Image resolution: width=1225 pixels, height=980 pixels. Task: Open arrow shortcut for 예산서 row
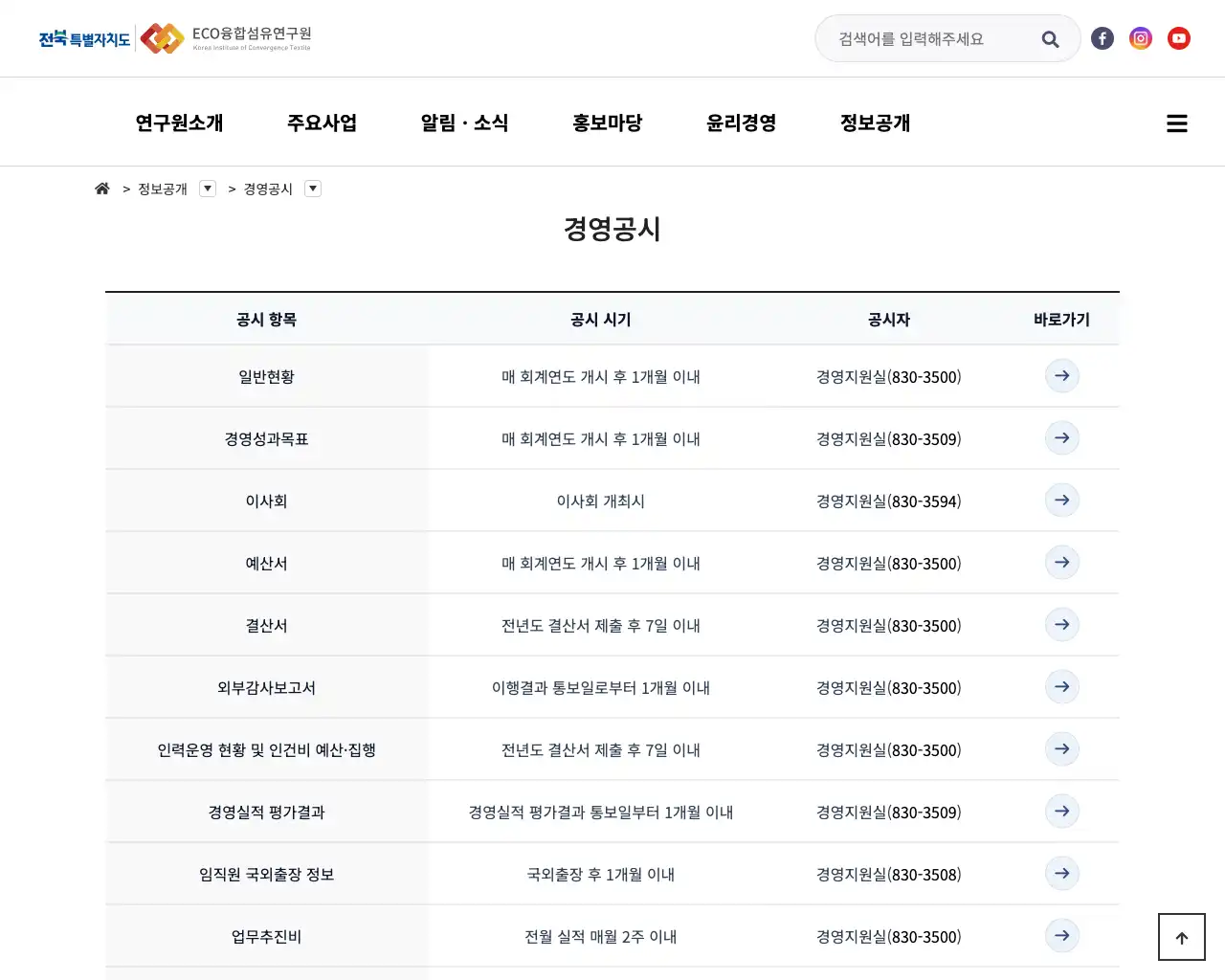point(1062,563)
